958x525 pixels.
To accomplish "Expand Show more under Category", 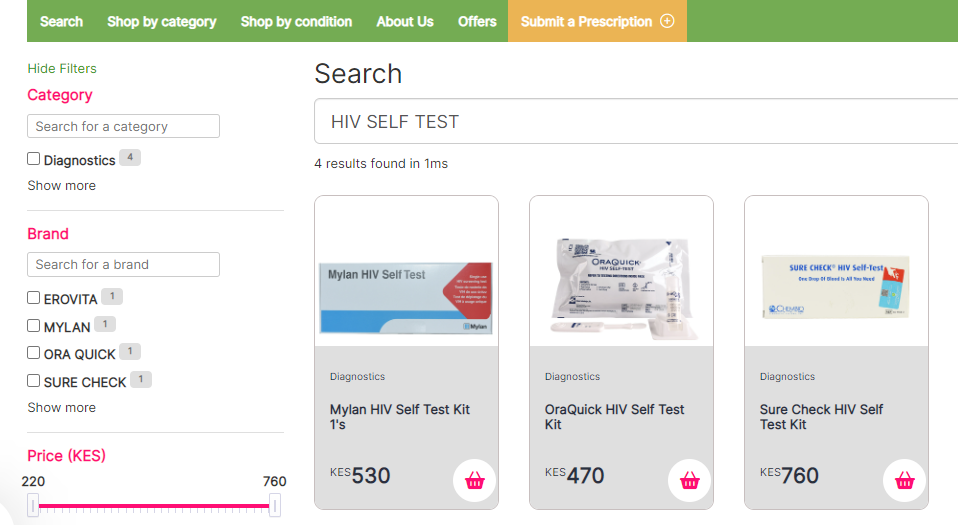I will 62,186.
